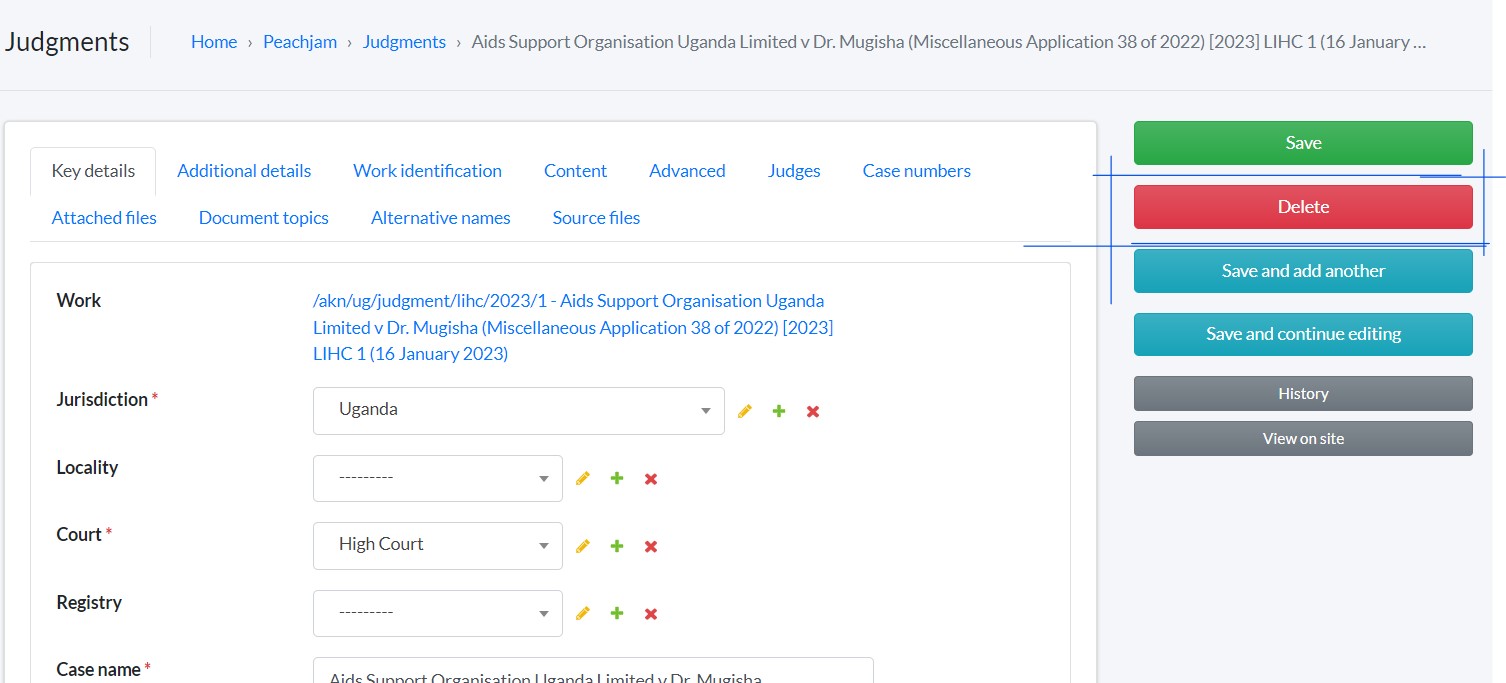Expand the Locality dropdown
The image size is (1506, 683).
[x=437, y=479]
